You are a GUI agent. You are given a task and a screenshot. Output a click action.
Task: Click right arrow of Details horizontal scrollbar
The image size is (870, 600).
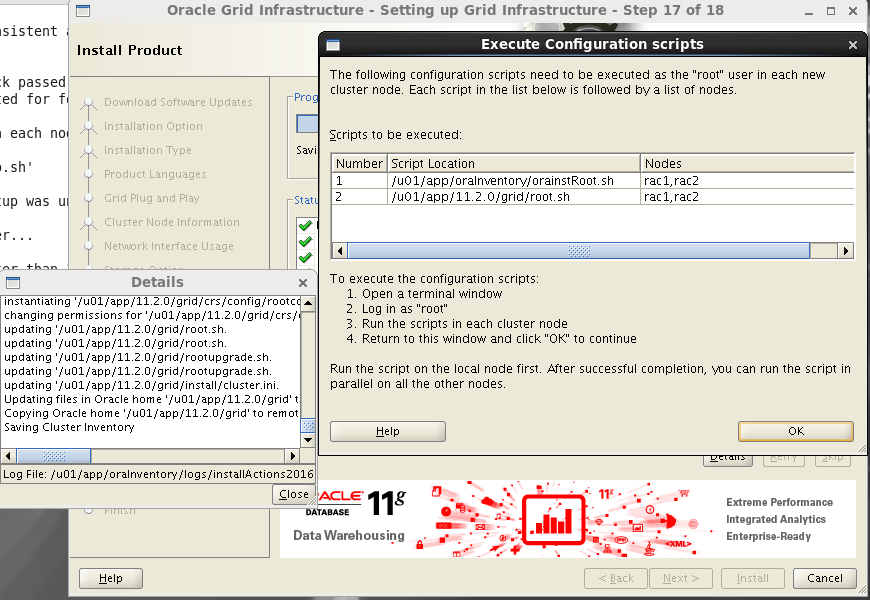(293, 456)
